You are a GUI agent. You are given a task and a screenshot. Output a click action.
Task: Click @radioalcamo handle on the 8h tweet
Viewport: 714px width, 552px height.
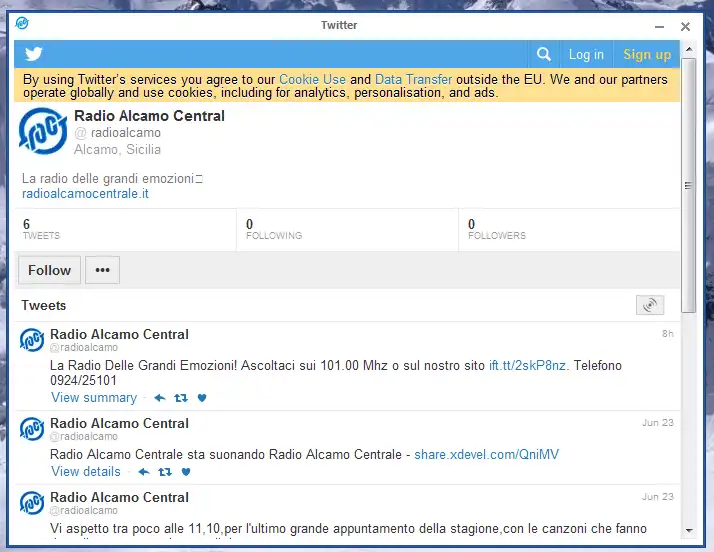(84, 348)
